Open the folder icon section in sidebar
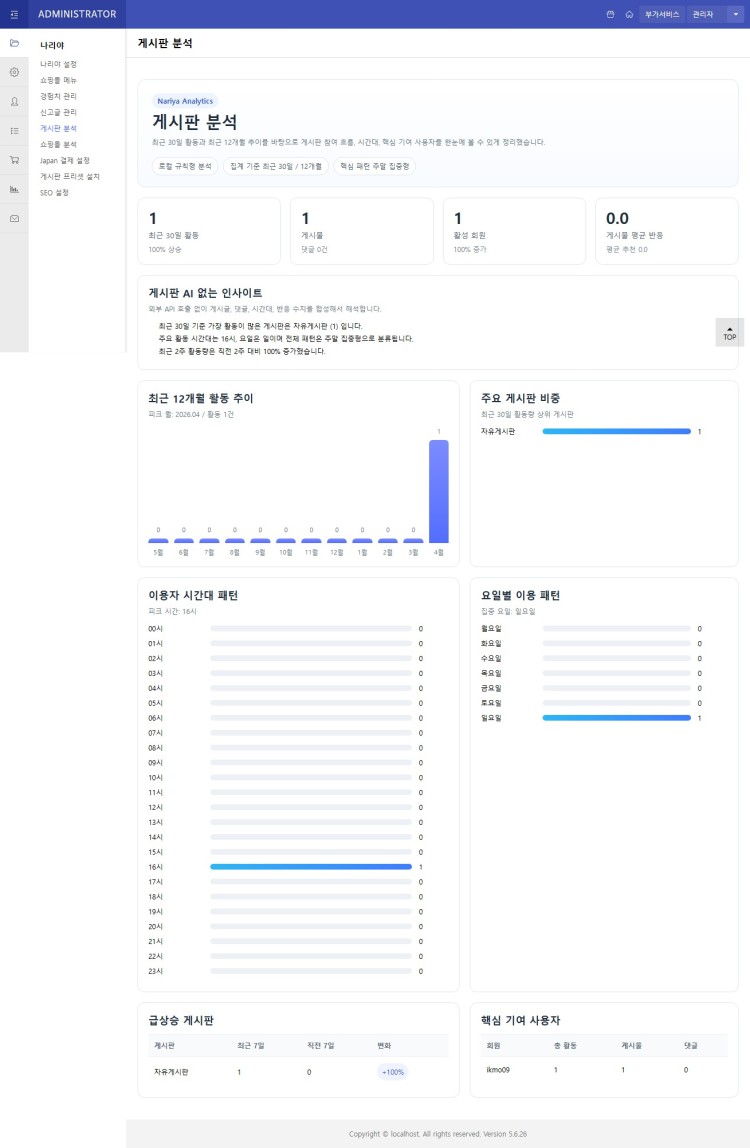 (14, 43)
